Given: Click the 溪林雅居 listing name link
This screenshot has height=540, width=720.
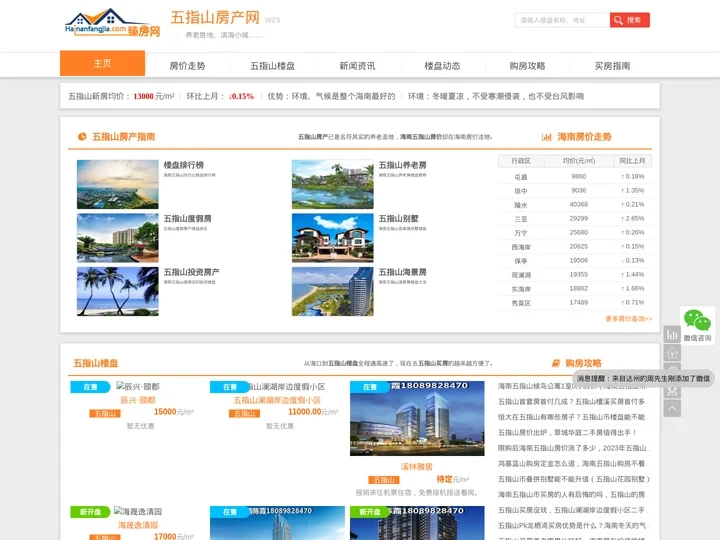Looking at the screenshot, I should coord(416,467).
